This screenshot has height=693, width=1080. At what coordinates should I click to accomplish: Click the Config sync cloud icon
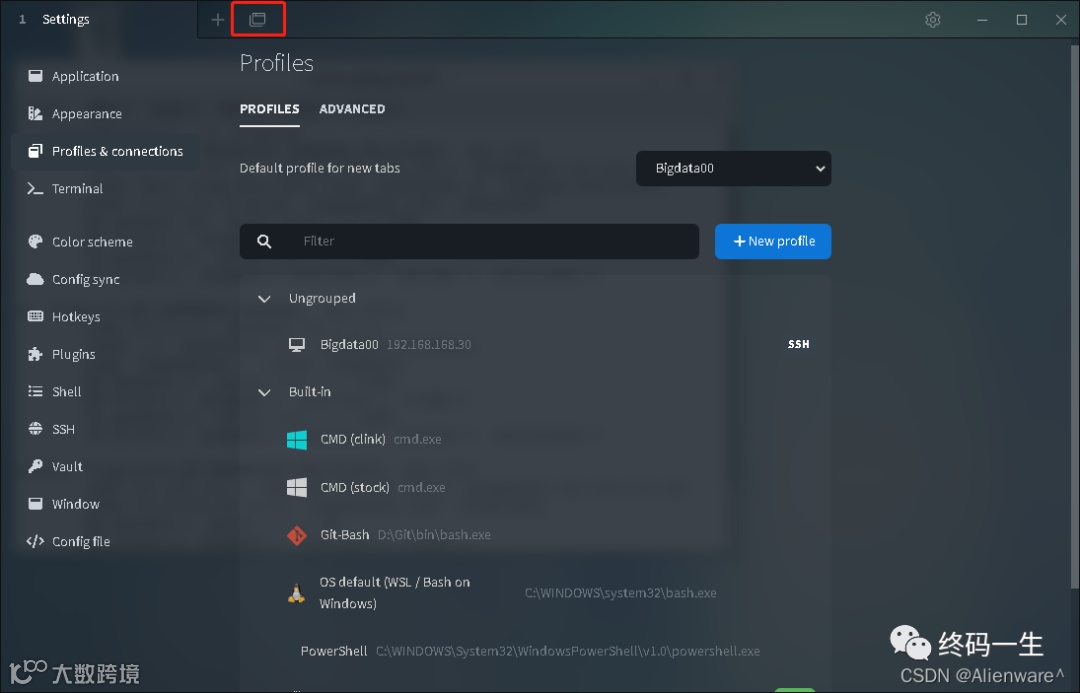tap(35, 279)
